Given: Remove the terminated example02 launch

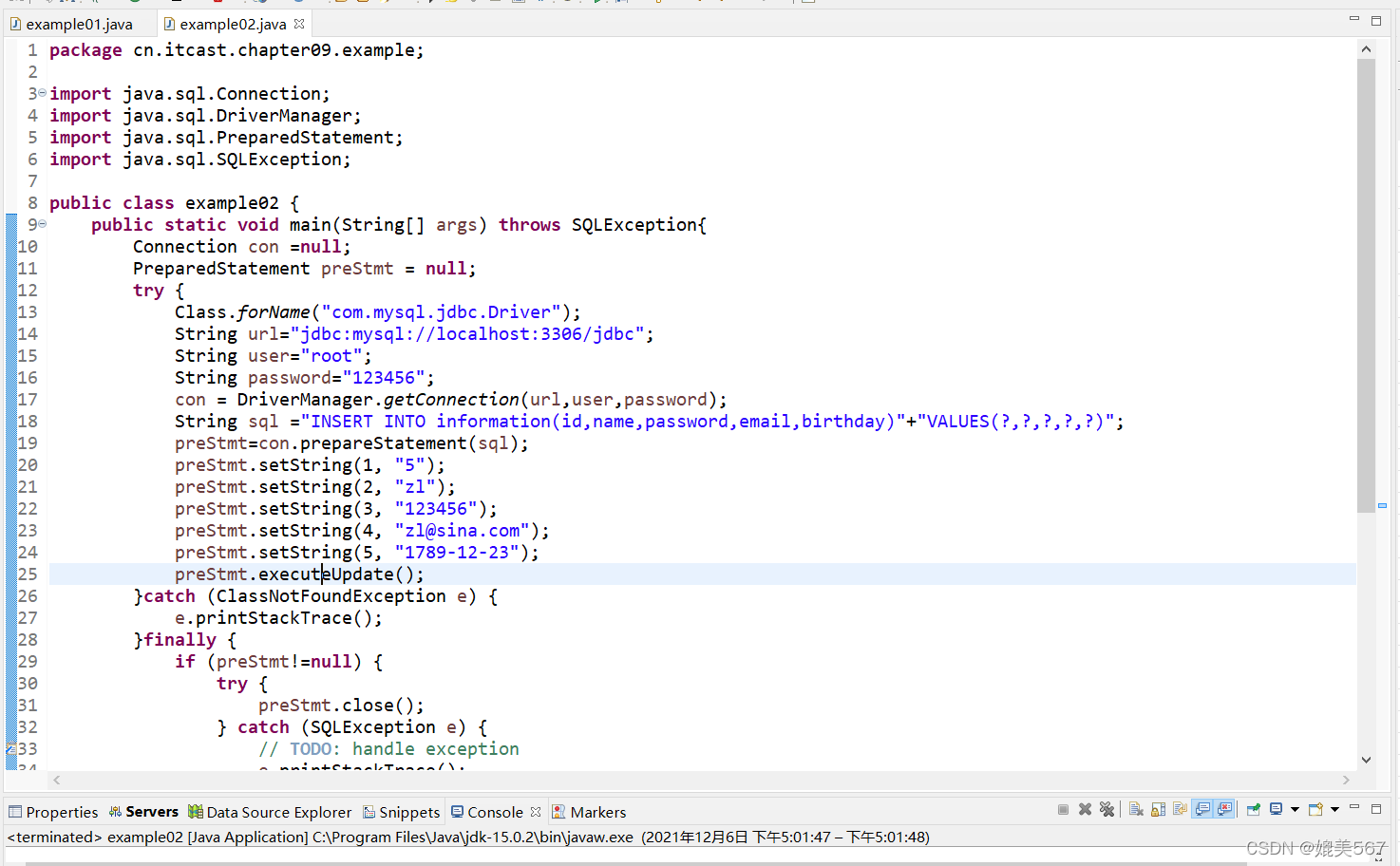Looking at the screenshot, I should [1085, 808].
